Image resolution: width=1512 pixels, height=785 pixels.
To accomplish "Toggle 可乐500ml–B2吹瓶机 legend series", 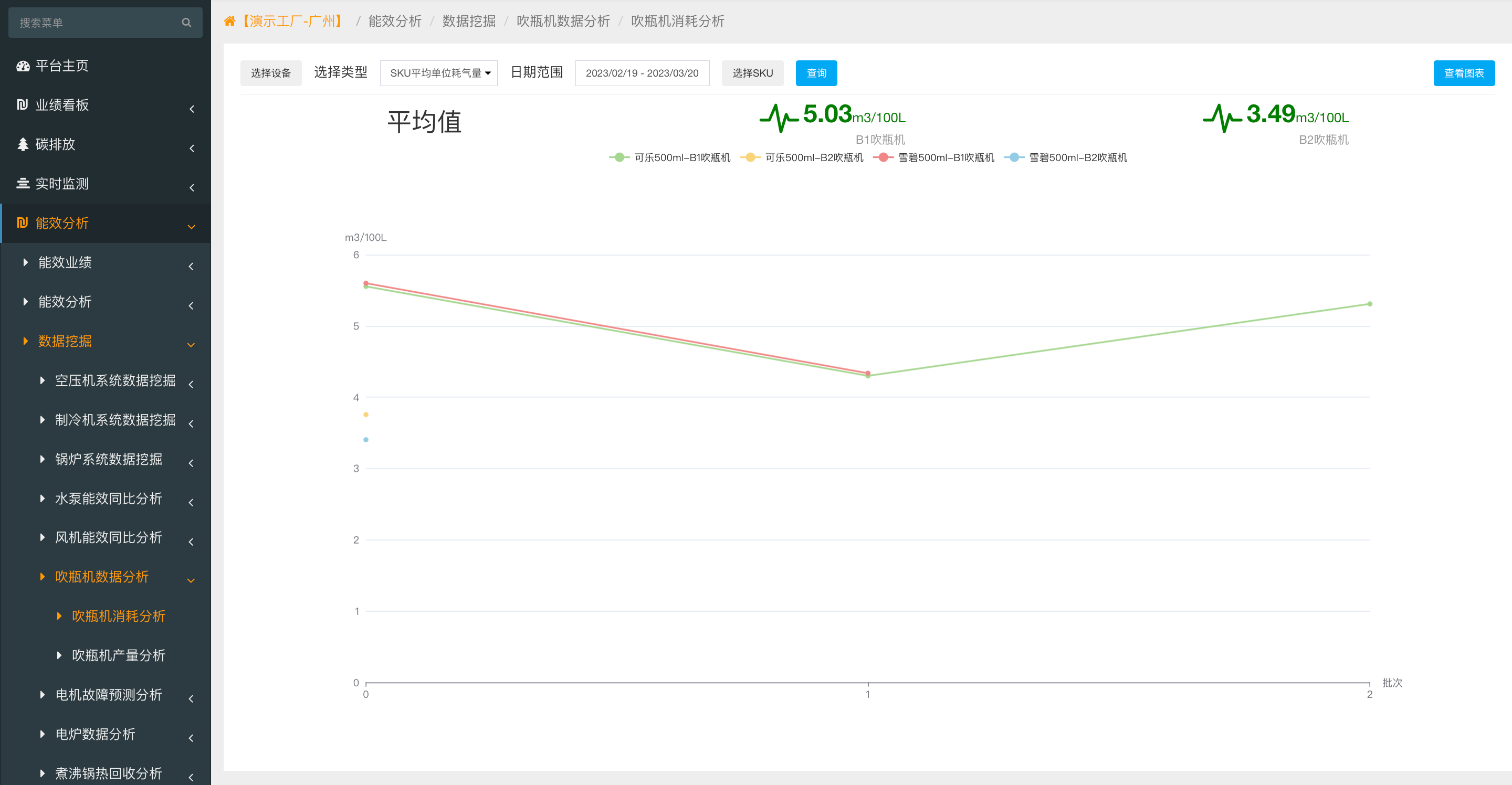I will click(x=802, y=157).
